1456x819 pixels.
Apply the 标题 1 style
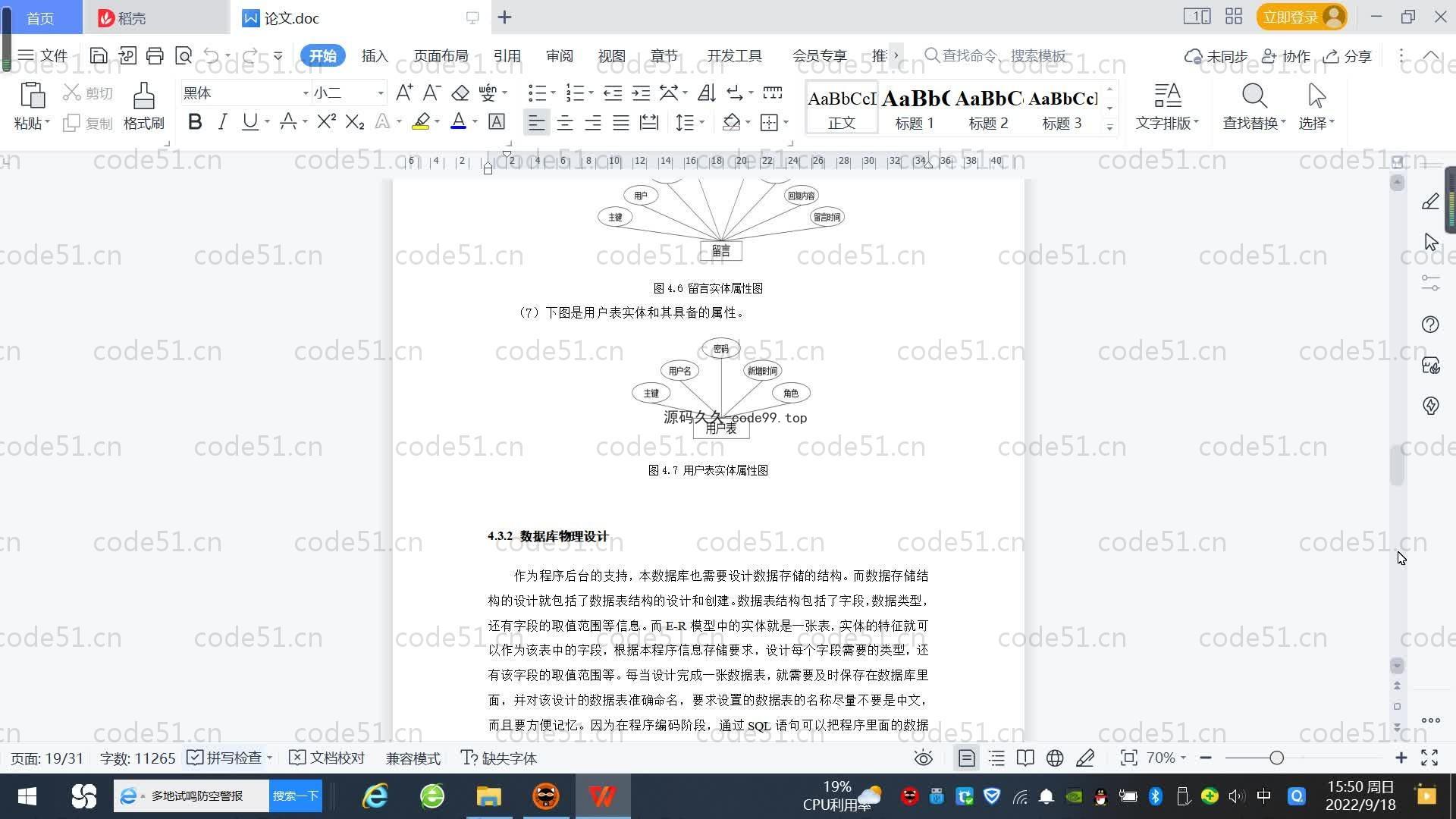915,108
